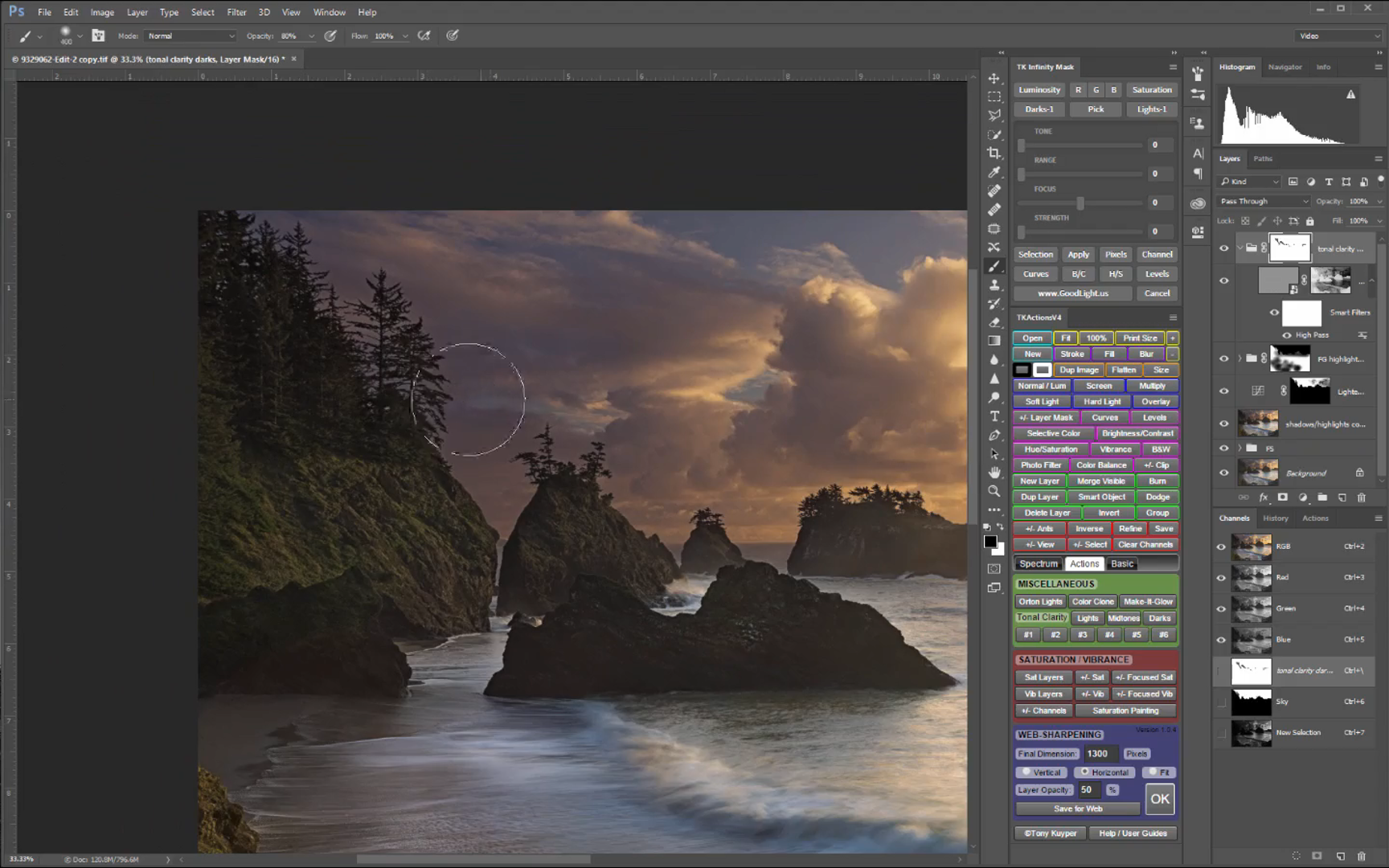1389x868 pixels.
Task: Hide the Background layer
Action: click(1224, 473)
